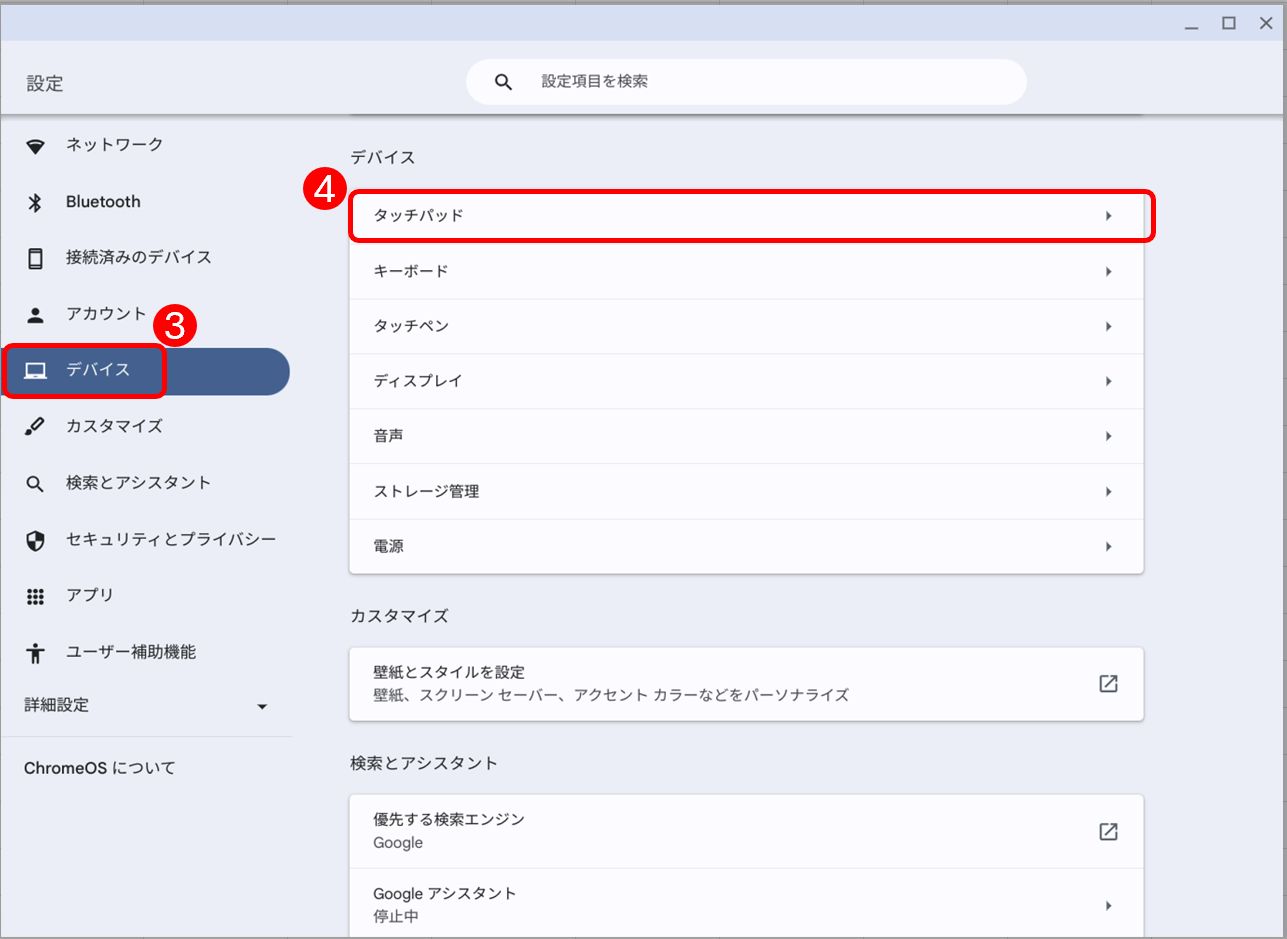
Task: Open ChromeOS について page
Action: tap(100, 768)
